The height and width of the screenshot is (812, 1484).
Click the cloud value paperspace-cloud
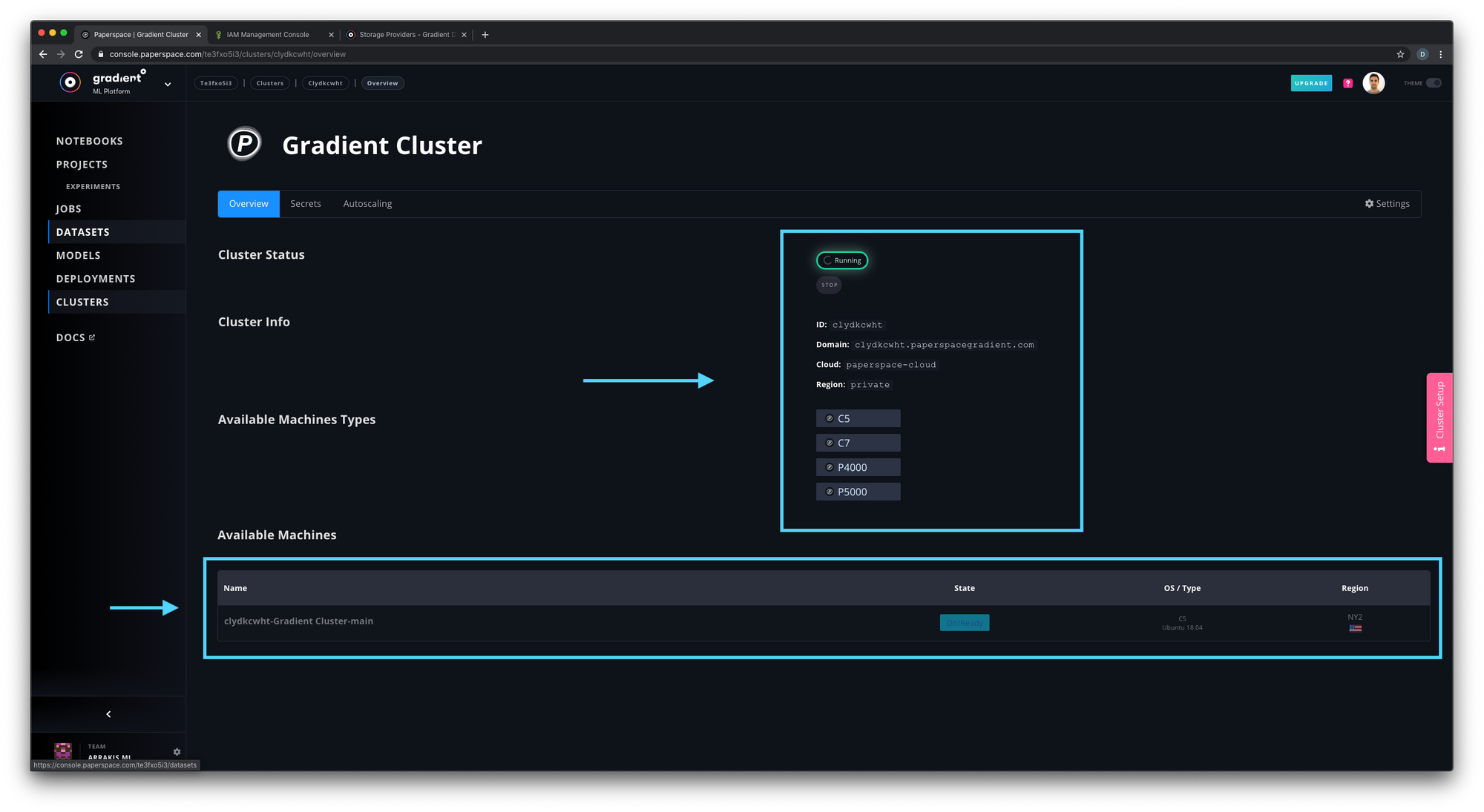[x=891, y=365]
